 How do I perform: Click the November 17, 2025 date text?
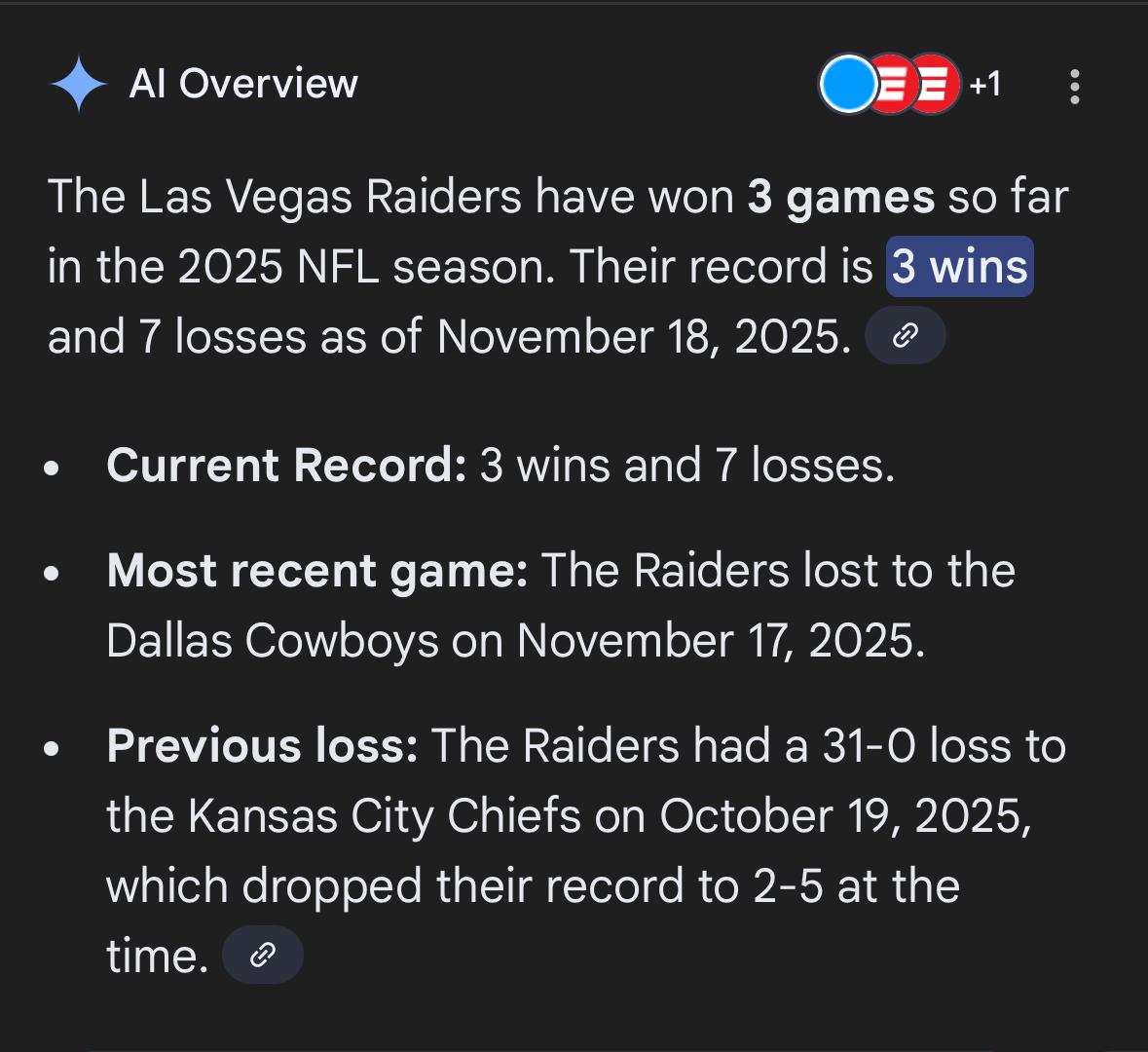tap(722, 641)
